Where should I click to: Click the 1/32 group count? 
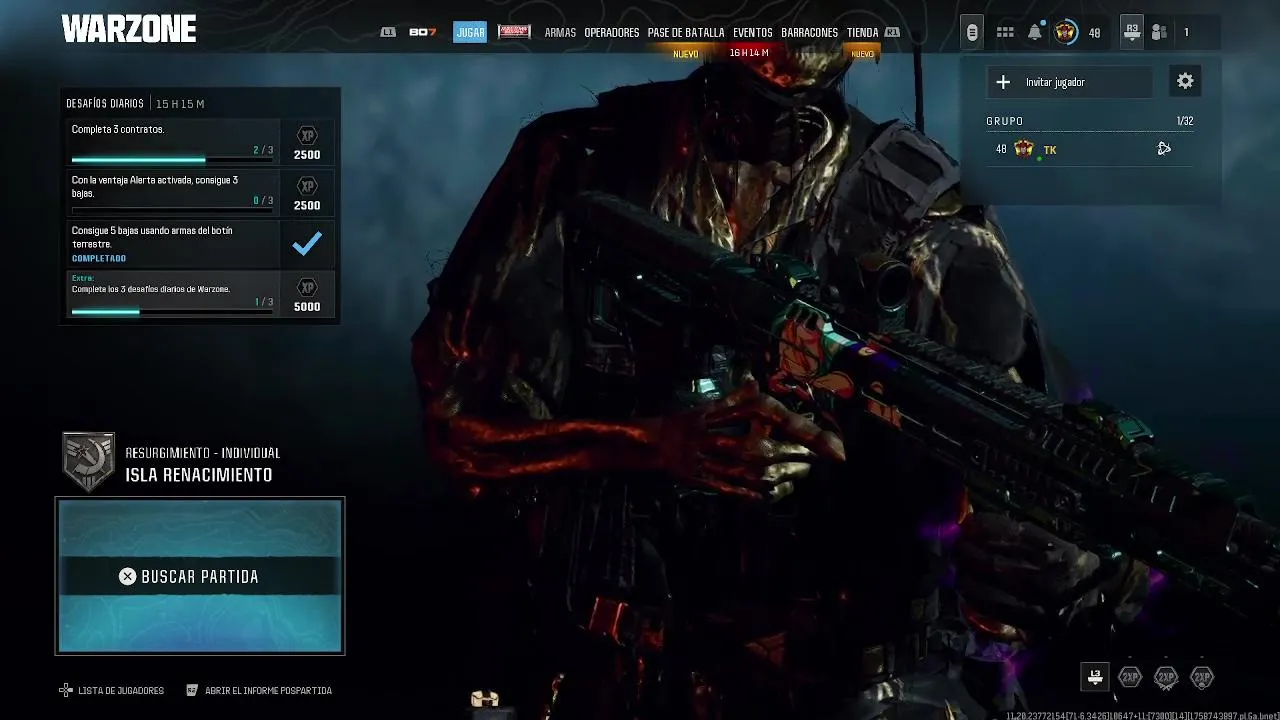[1185, 121]
